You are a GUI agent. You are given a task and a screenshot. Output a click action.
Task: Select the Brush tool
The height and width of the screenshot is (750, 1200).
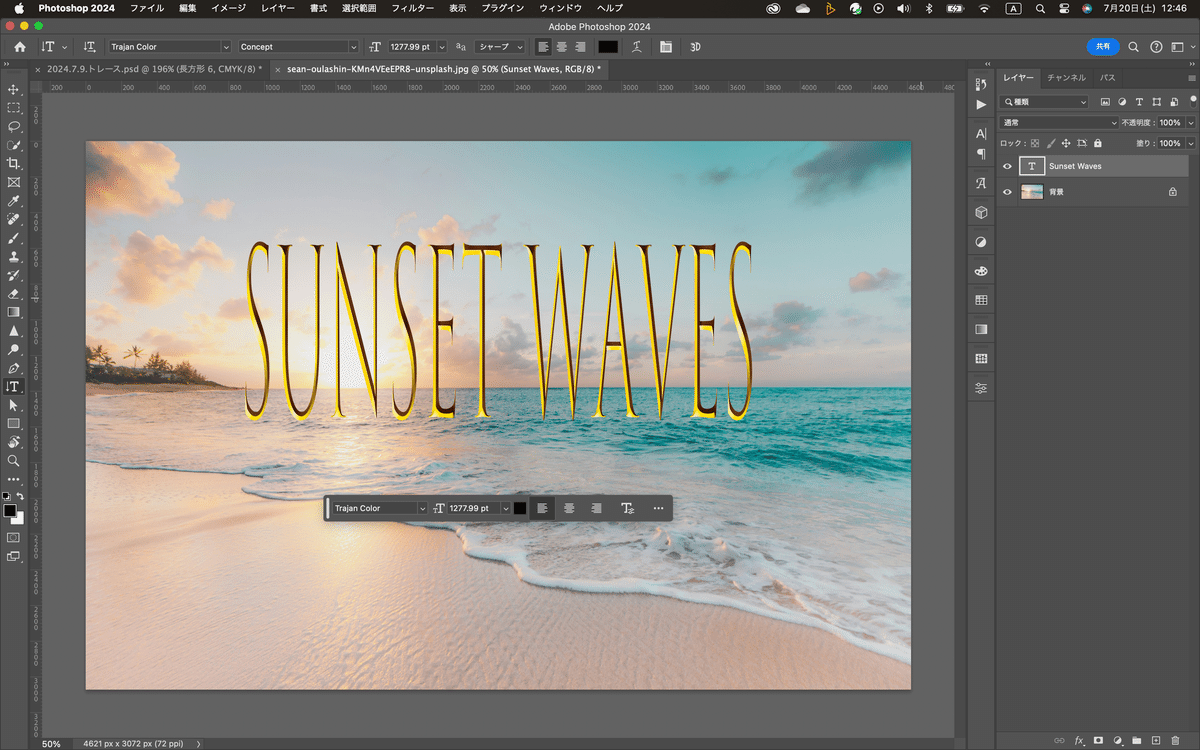[13, 239]
